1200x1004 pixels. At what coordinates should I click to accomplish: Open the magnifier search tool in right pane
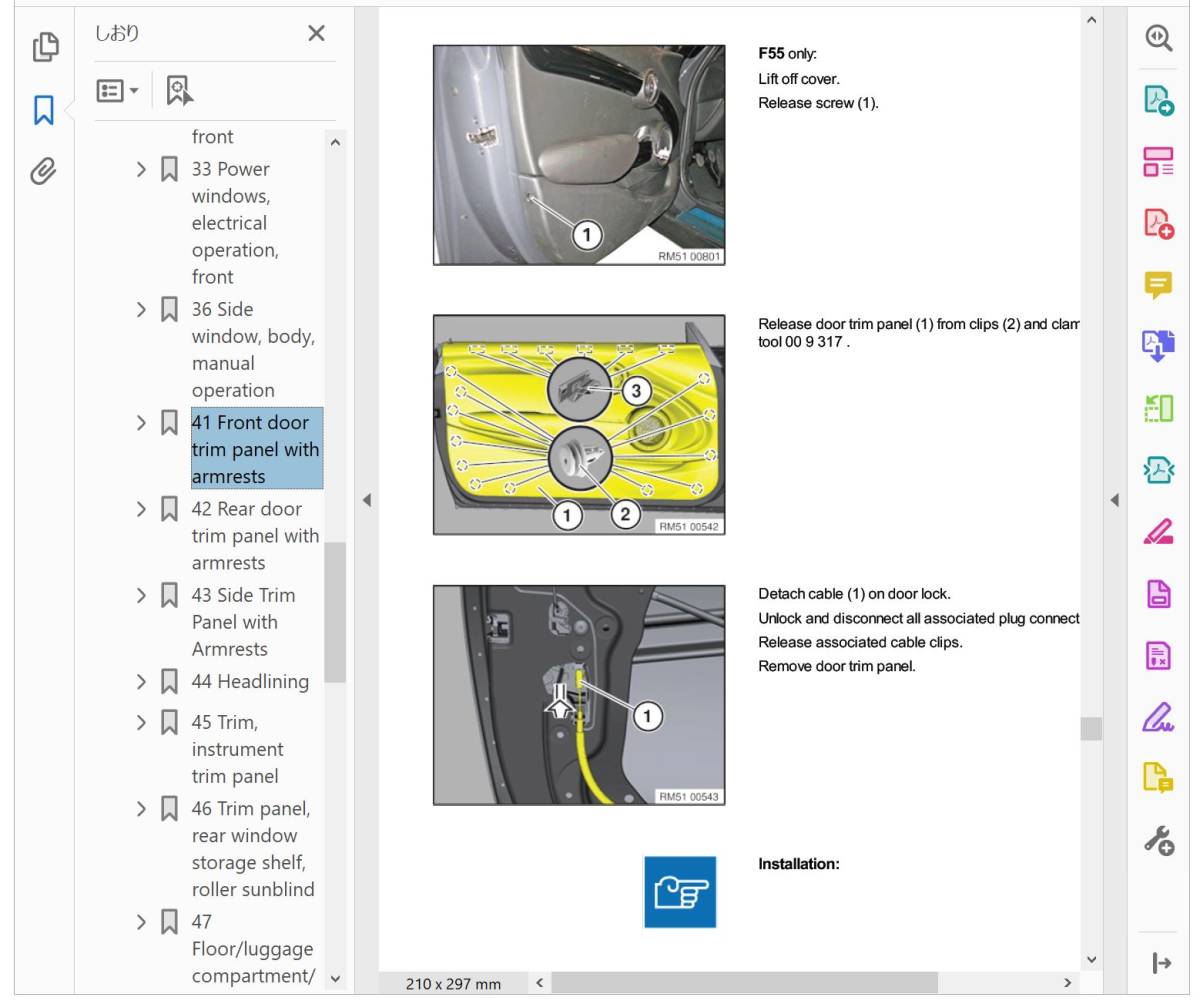[1159, 38]
